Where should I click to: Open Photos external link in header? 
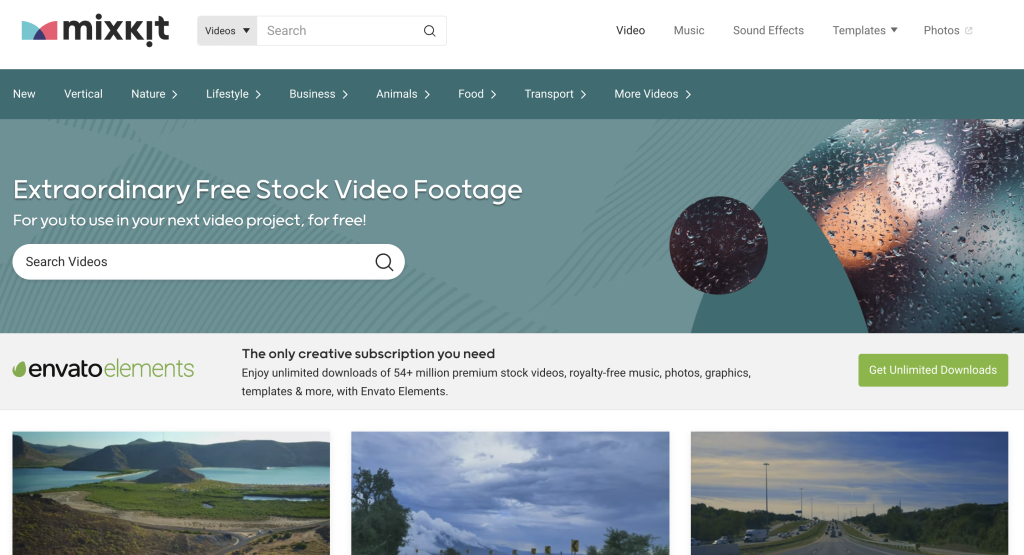[x=947, y=31]
